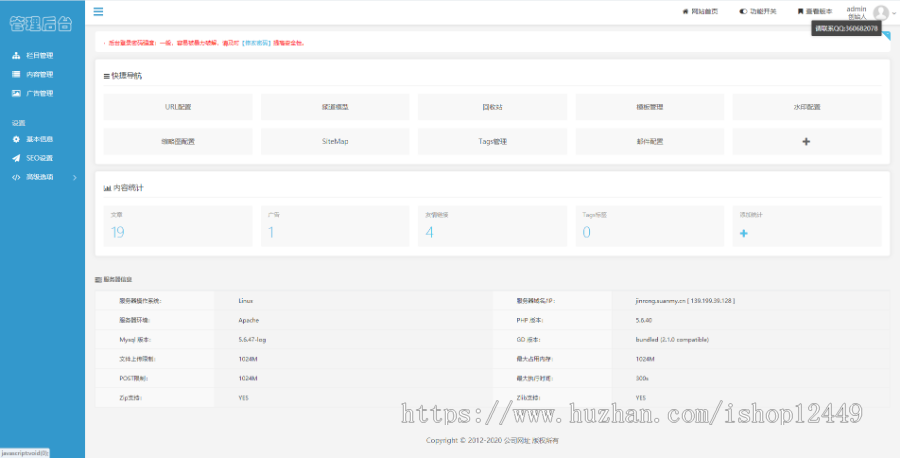Screen dimensions: 900x458
Task: Click the plus icon in 快捷导航 tiles
Action: [806, 141]
